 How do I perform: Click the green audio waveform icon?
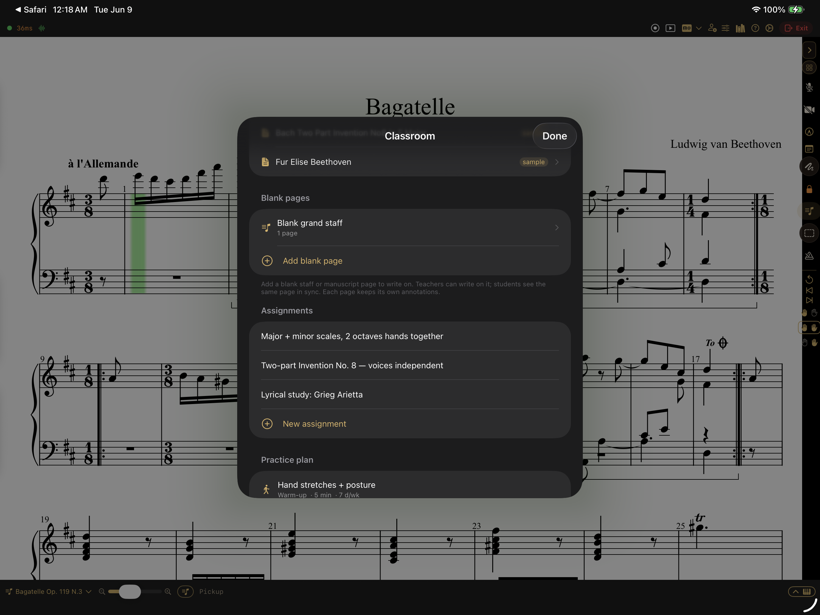pos(42,28)
